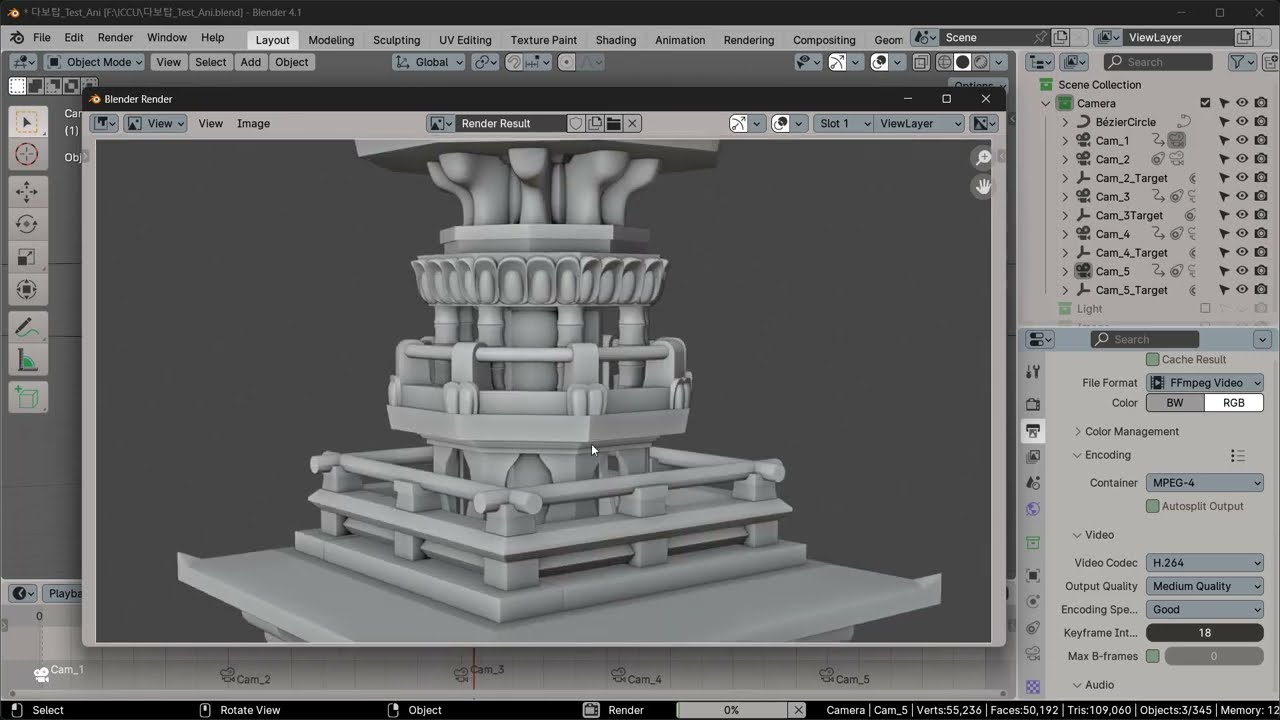Open the Render menu in the top bar
1280x720 pixels.
(115, 38)
